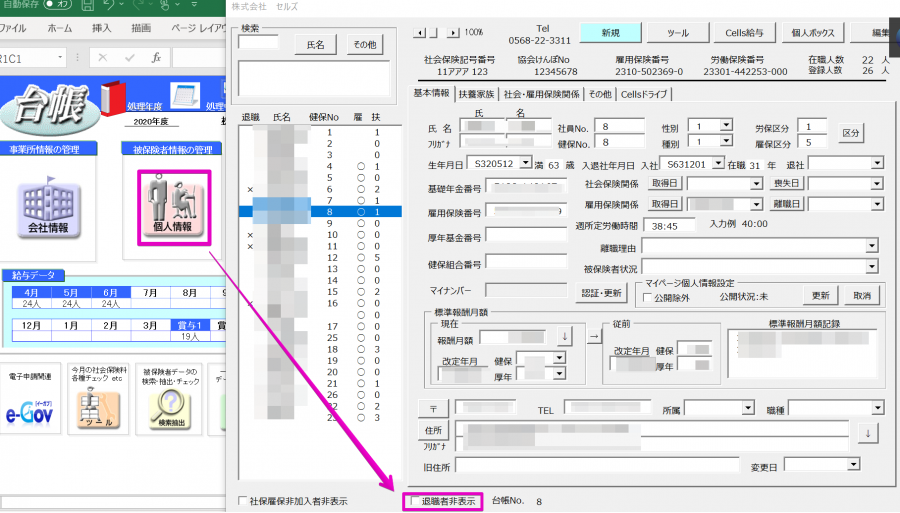Switch to the その他 tab
The width and height of the screenshot is (900, 513).
(x=600, y=94)
